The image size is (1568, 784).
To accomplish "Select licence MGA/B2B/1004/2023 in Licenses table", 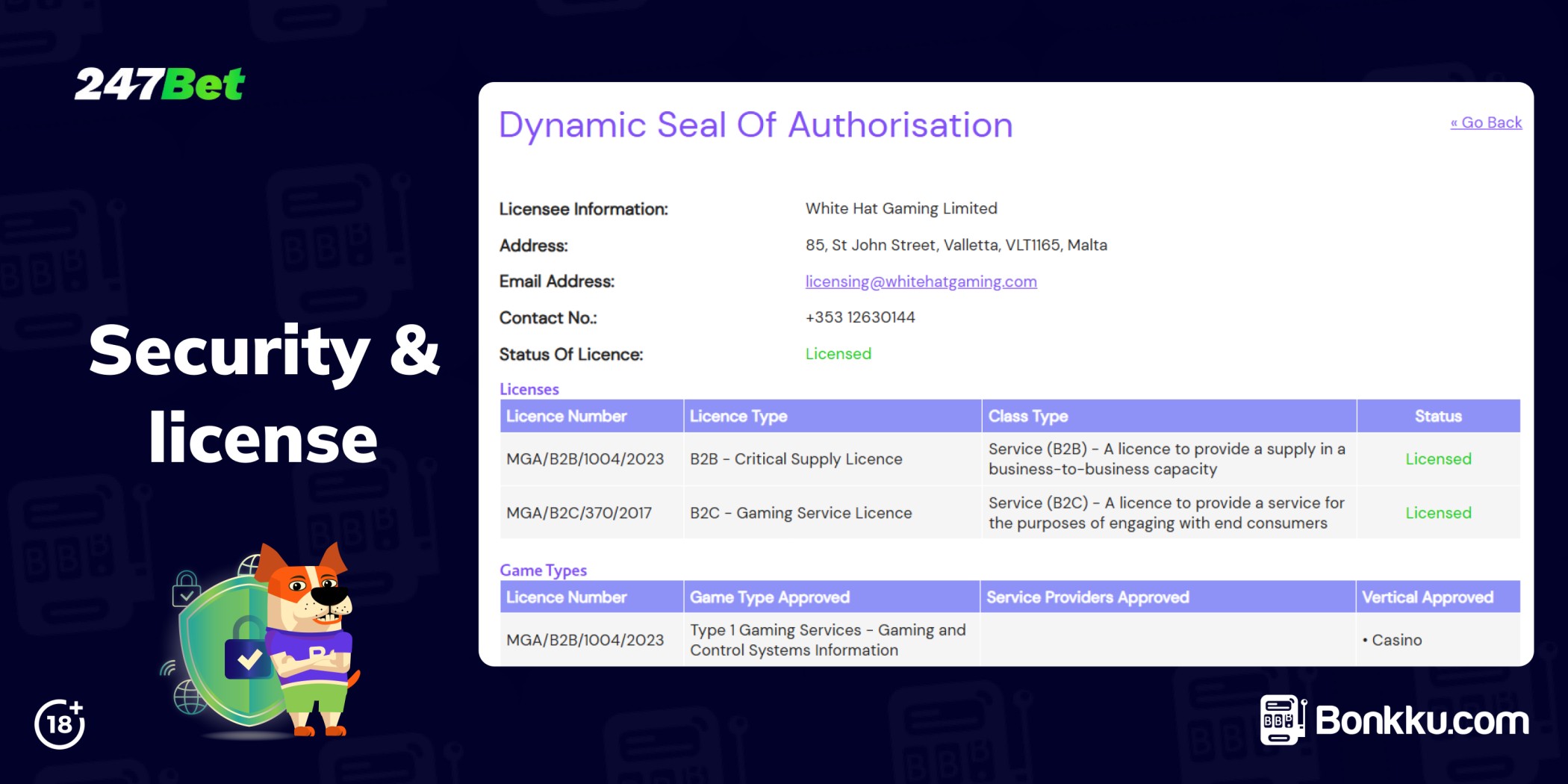I will [585, 459].
